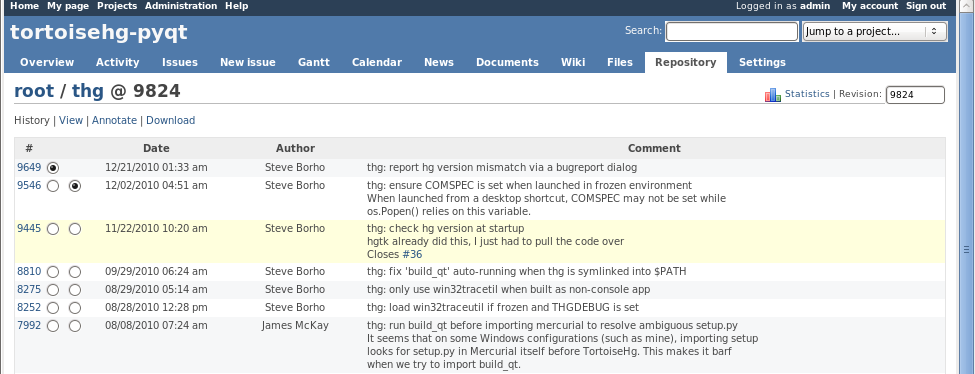Open revision 9546 link
975x374 pixels.
click(x=29, y=186)
